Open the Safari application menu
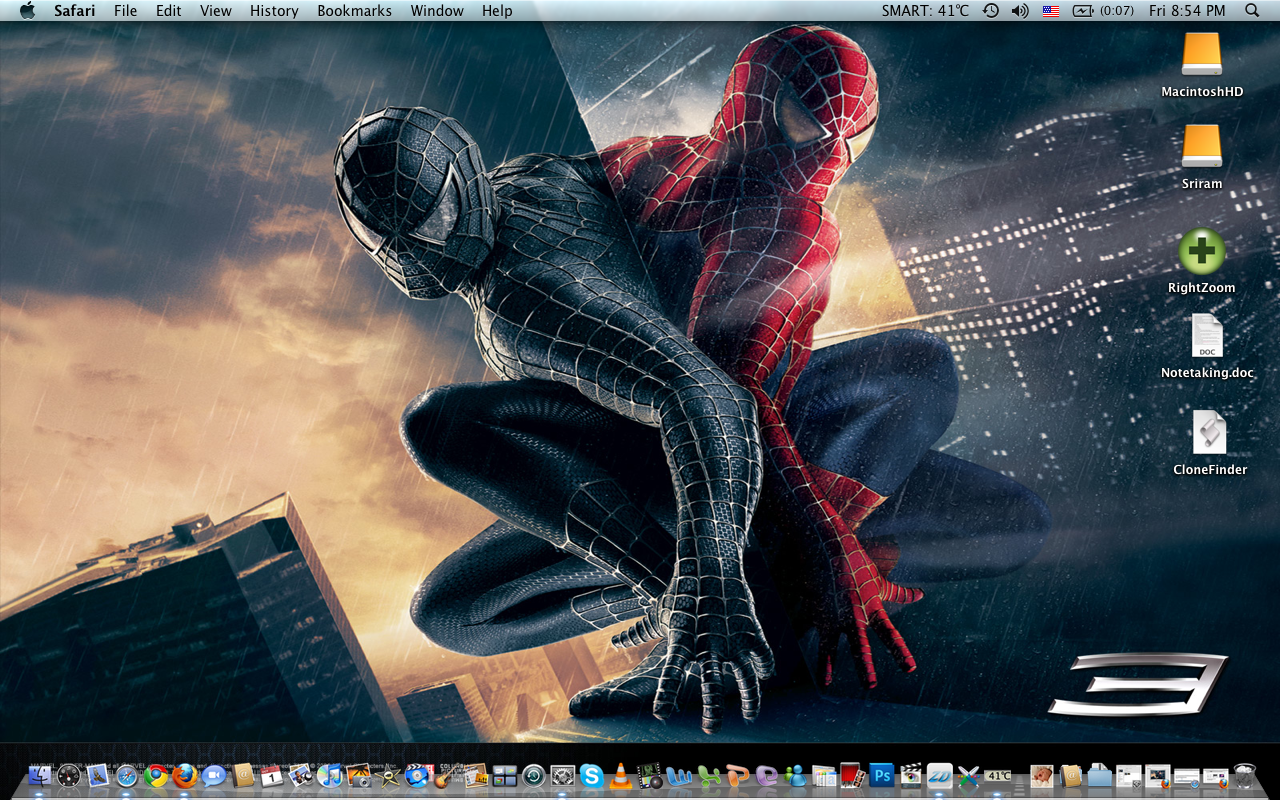Image resolution: width=1280 pixels, height=800 pixels. tap(75, 11)
